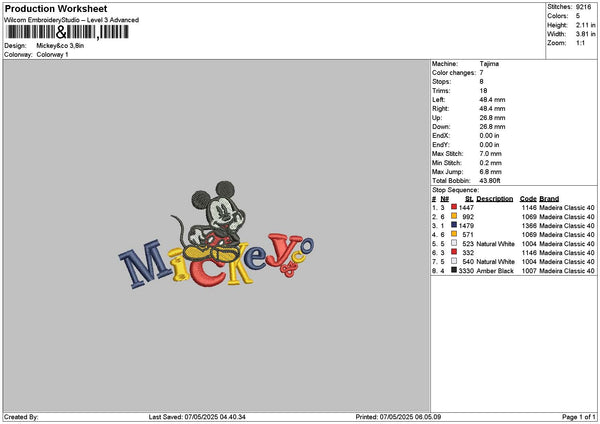This screenshot has height=424, width=600.
Task: Click the 'Up:' value 26.8 mm
Action: coord(492,118)
